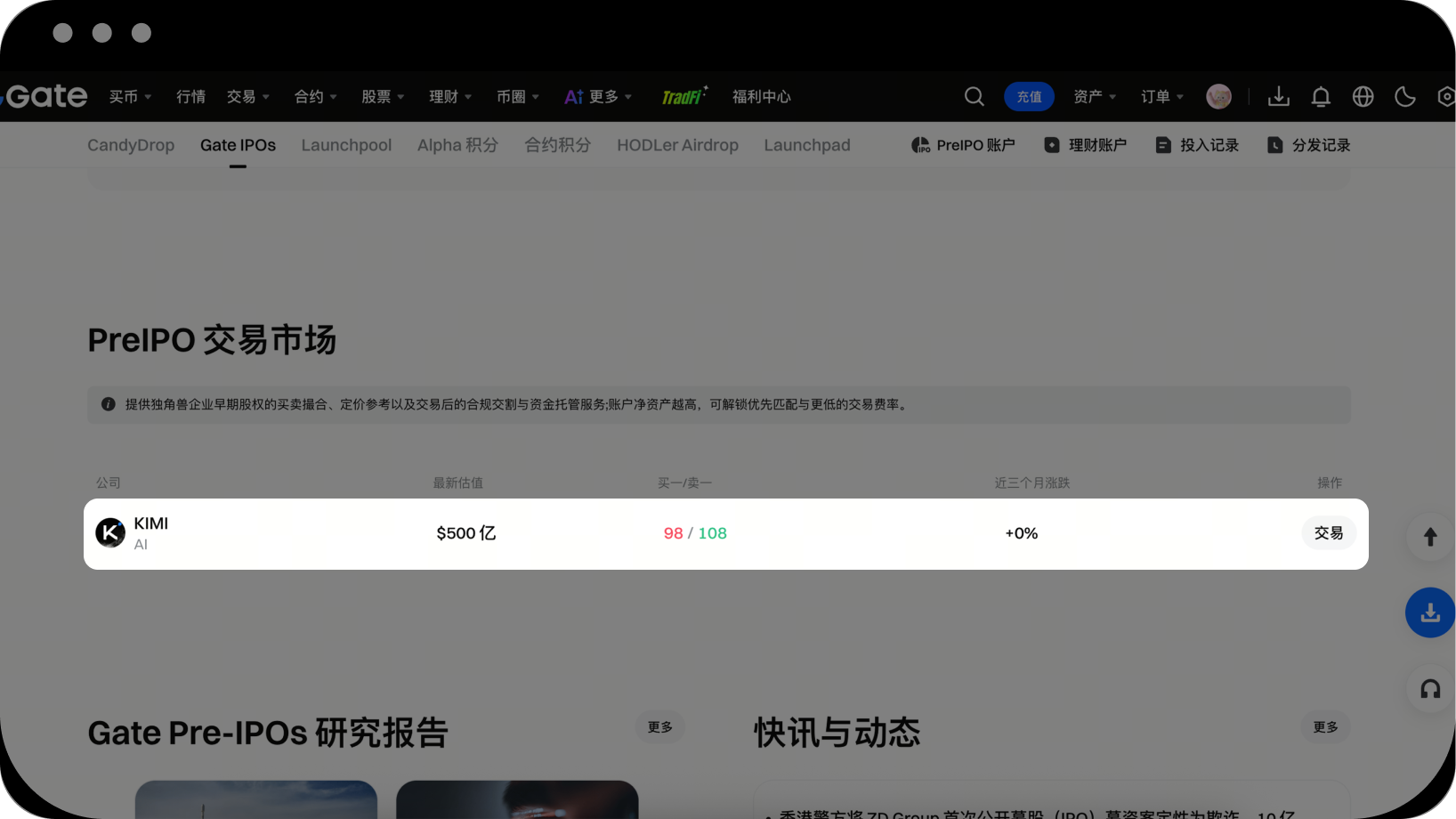The width and height of the screenshot is (1456, 819).
Task: Switch to the CandyDrop tab
Action: coord(131,145)
